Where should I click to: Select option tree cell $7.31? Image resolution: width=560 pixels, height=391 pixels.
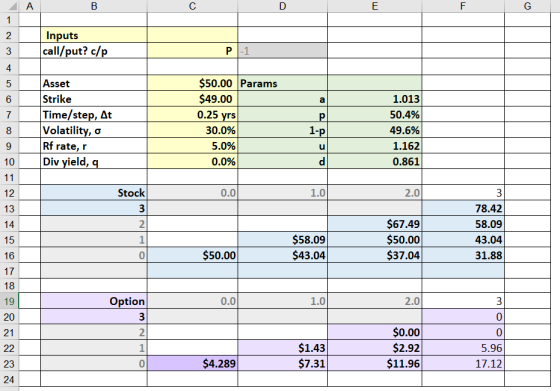click(x=282, y=364)
